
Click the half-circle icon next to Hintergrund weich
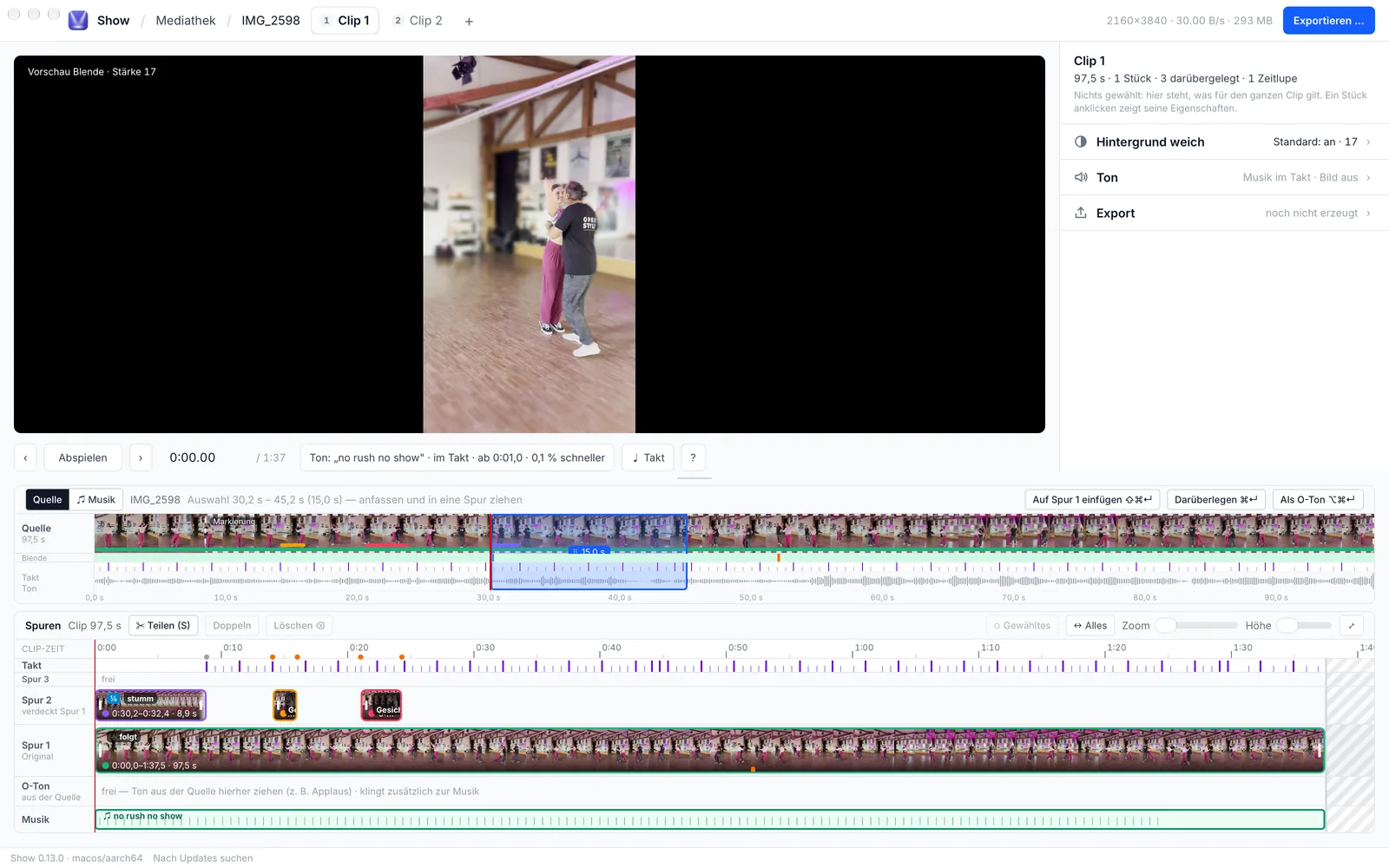(x=1081, y=141)
